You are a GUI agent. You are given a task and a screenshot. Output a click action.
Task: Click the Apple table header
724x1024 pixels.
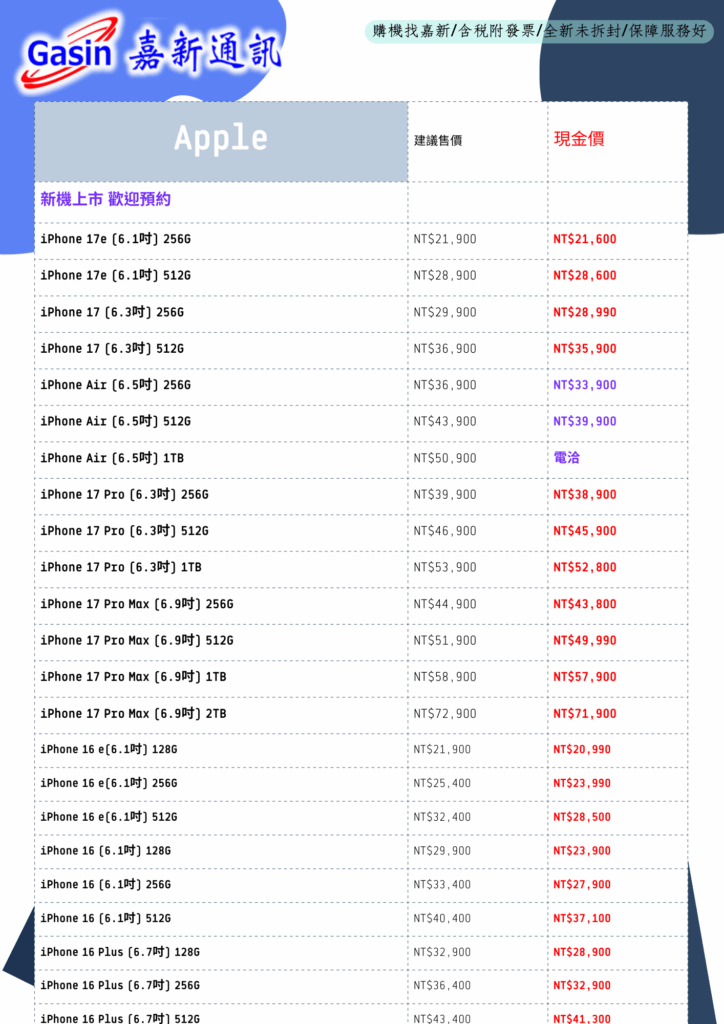click(221, 139)
